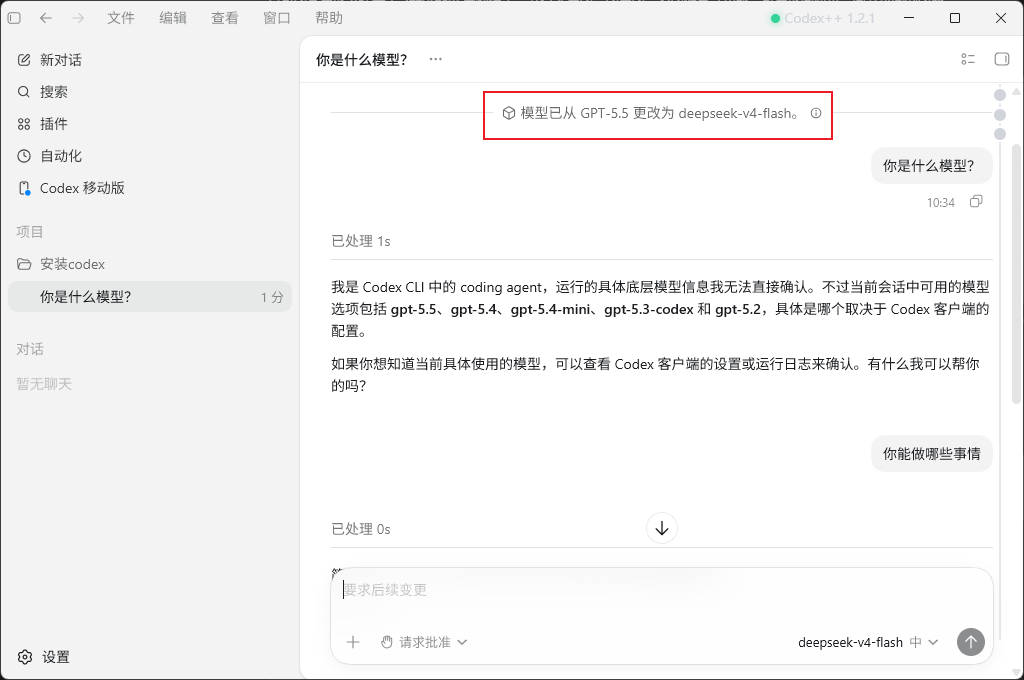This screenshot has height=680, width=1024.
Task: Click the third scroll marker dot
Action: [1000, 134]
